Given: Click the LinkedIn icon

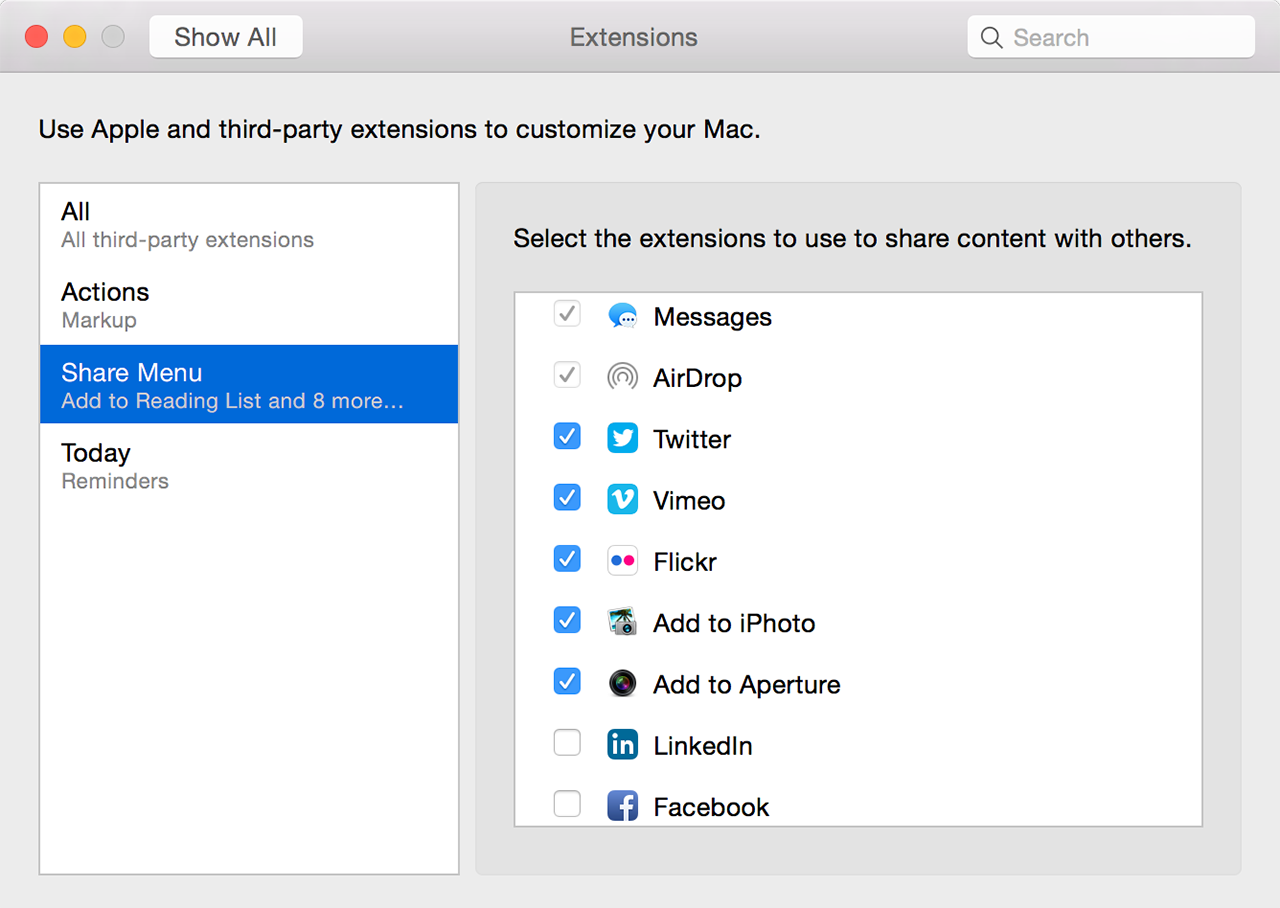Looking at the screenshot, I should (622, 744).
